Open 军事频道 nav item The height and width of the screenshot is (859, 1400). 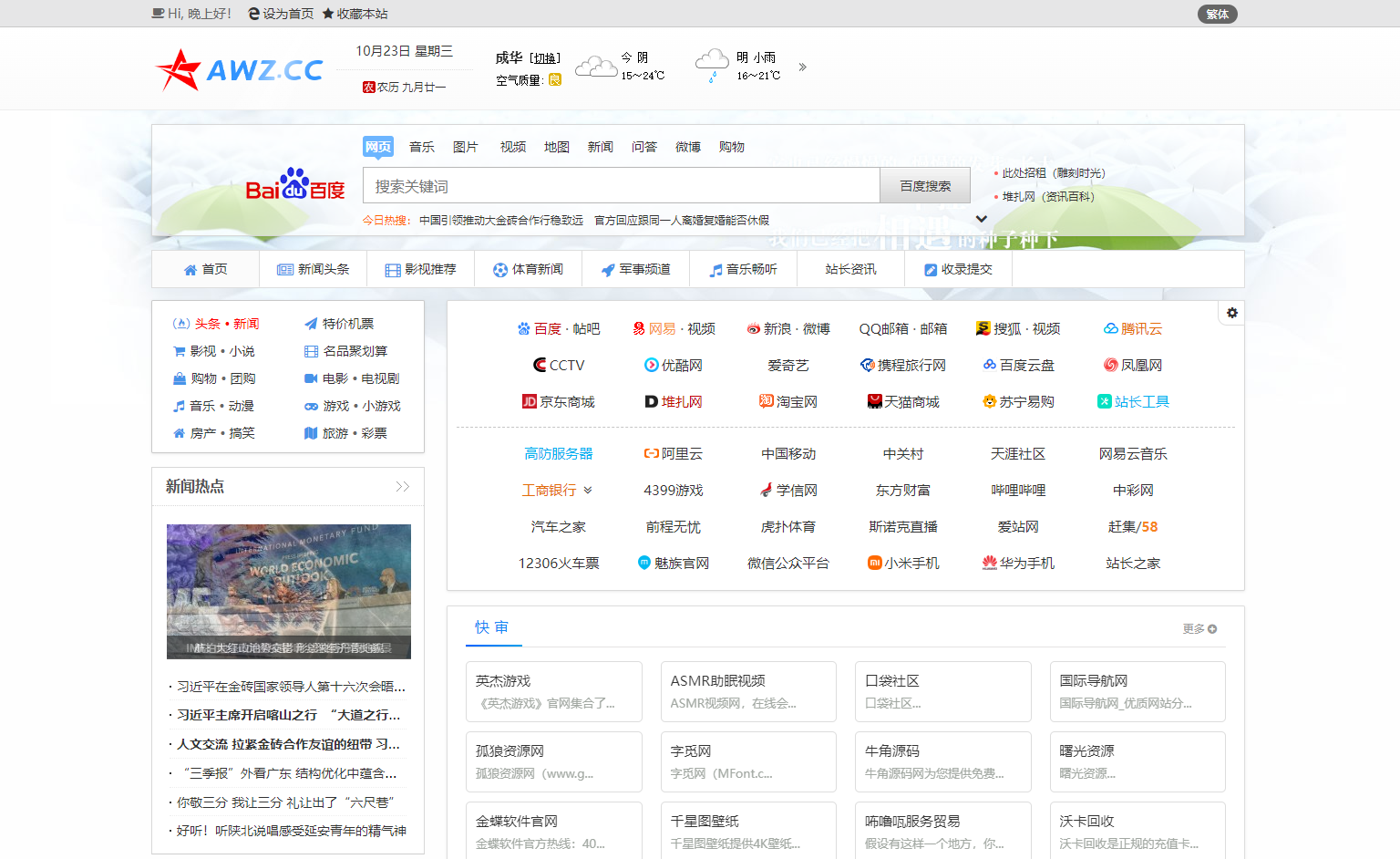click(636, 269)
